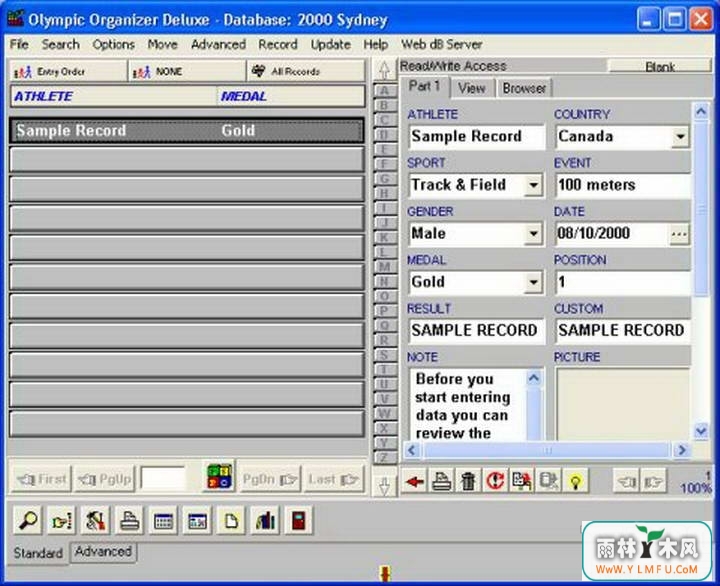The image size is (720, 586).
Task: Jump to letter S in alphabet index
Action: coord(384,355)
